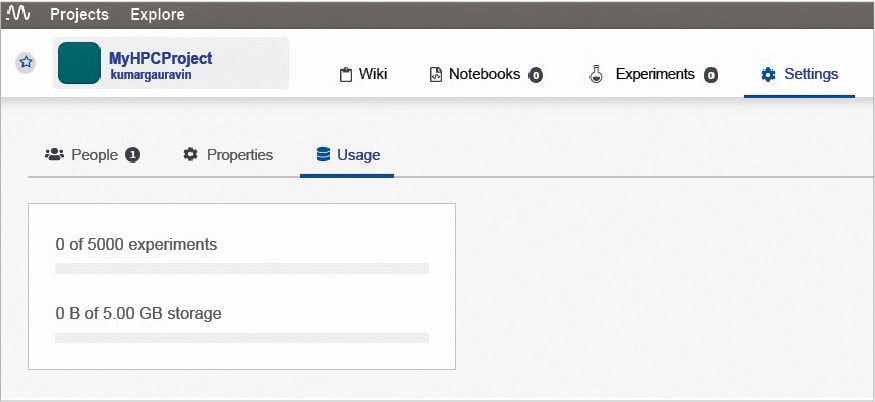This screenshot has width=875, height=402.
Task: Select the "0 of 5000 experiments" text
Action: pyautogui.click(x=136, y=244)
